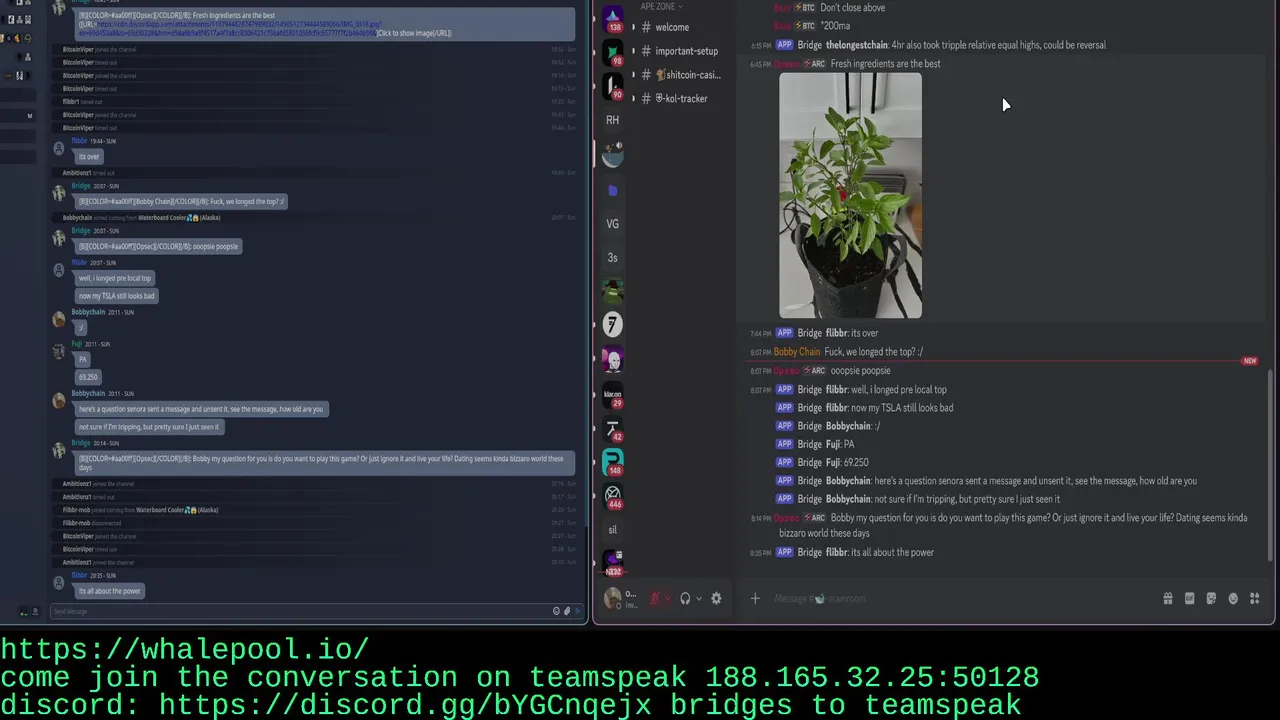Open the GIF picker
This screenshot has height=720, width=1280.
point(1189,598)
